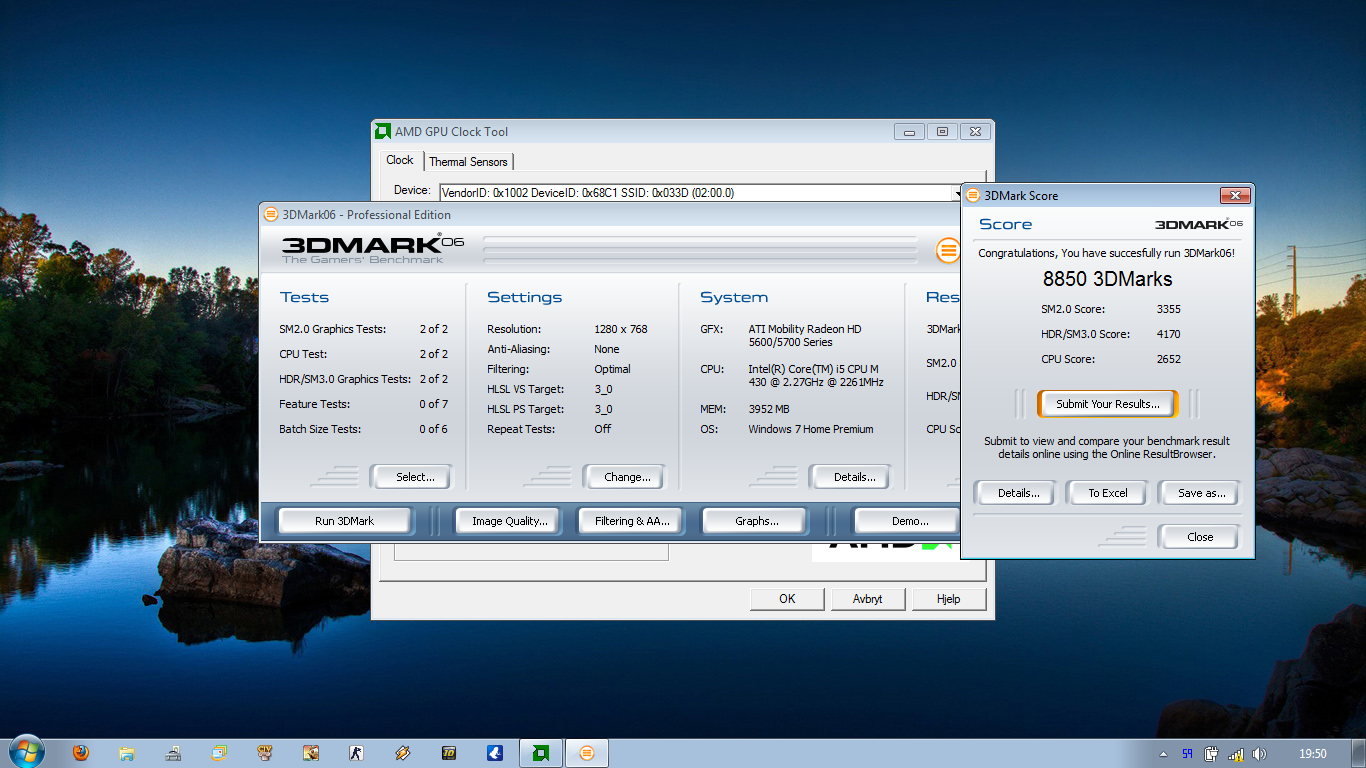Click 'Batch Size Tests:' row label
This screenshot has height=768, width=1366.
(x=320, y=429)
